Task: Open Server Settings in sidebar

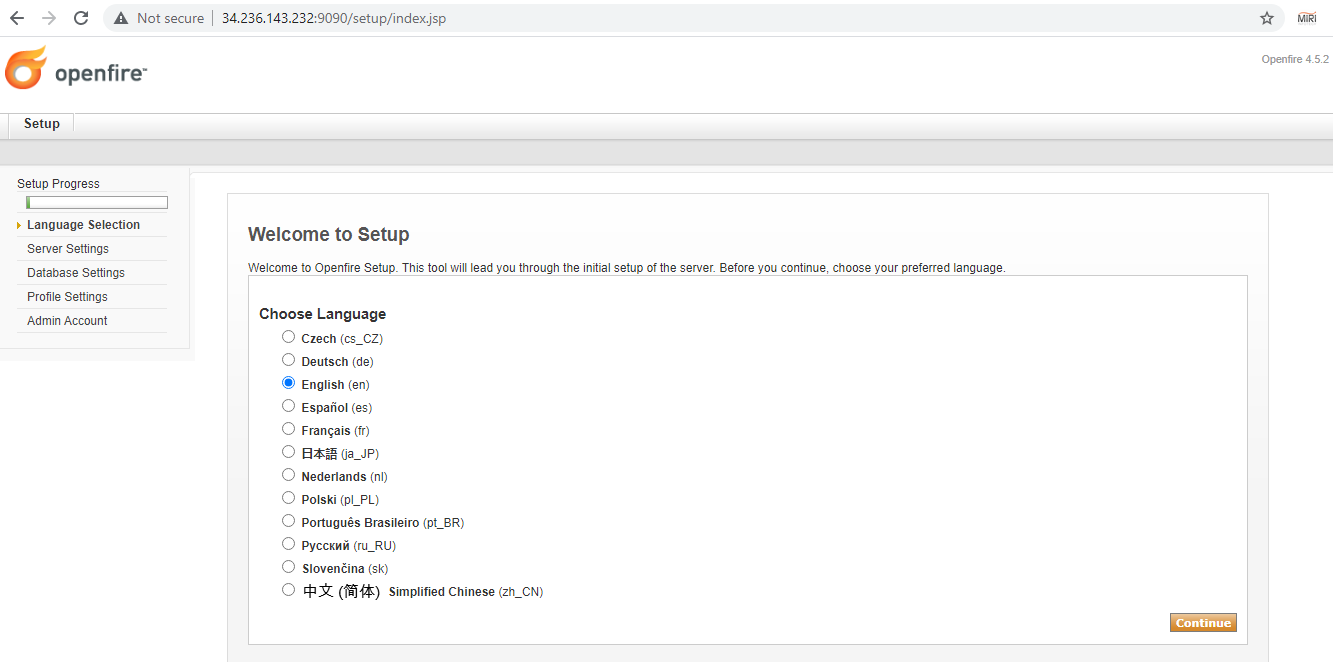Action: [x=68, y=249]
